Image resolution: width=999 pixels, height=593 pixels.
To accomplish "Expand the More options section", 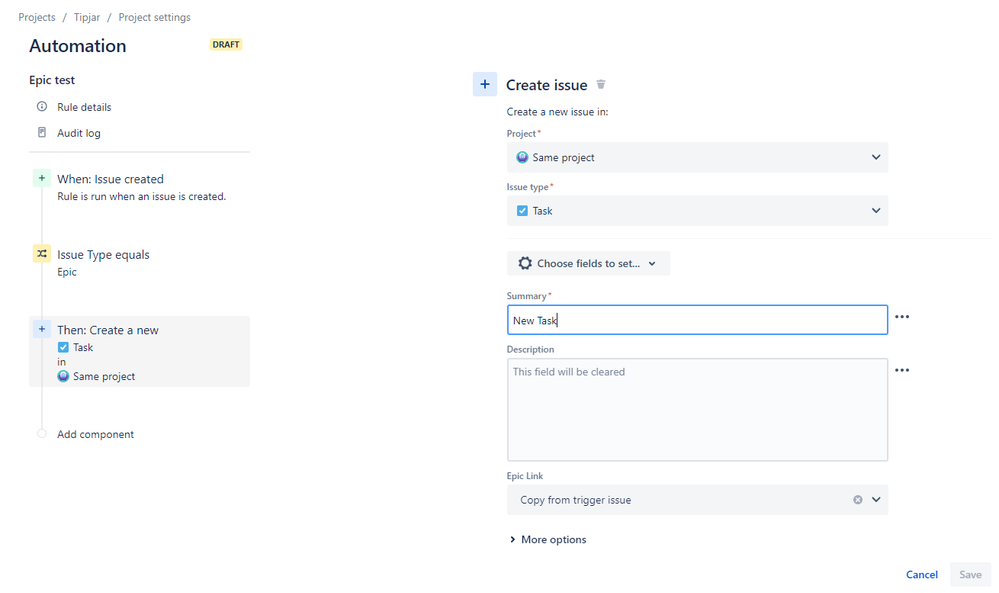I will coord(548,539).
